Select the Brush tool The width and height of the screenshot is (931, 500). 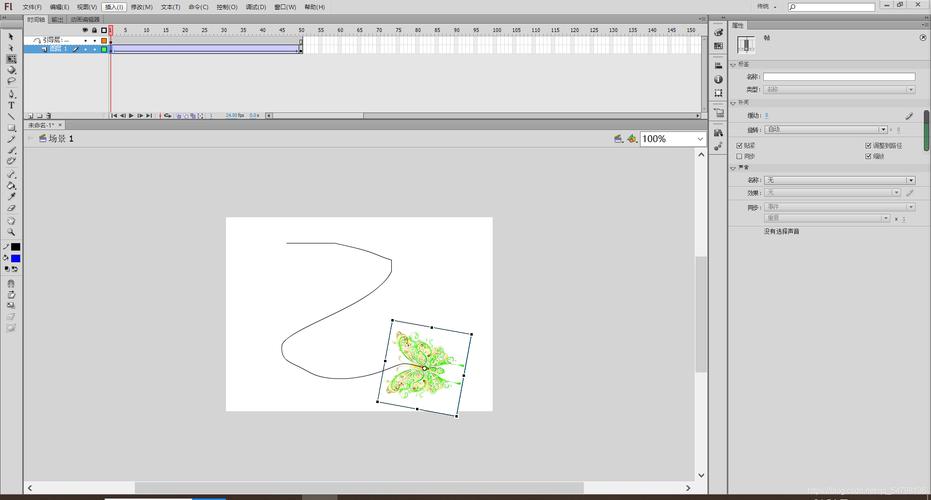tap(11, 150)
